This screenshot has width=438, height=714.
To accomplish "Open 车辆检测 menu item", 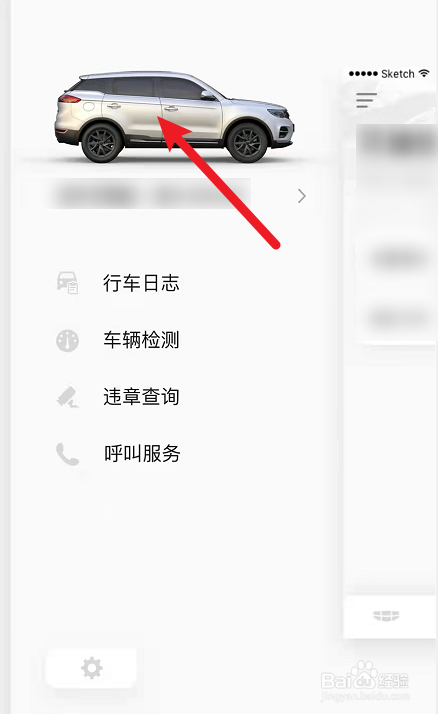I will pos(141,340).
